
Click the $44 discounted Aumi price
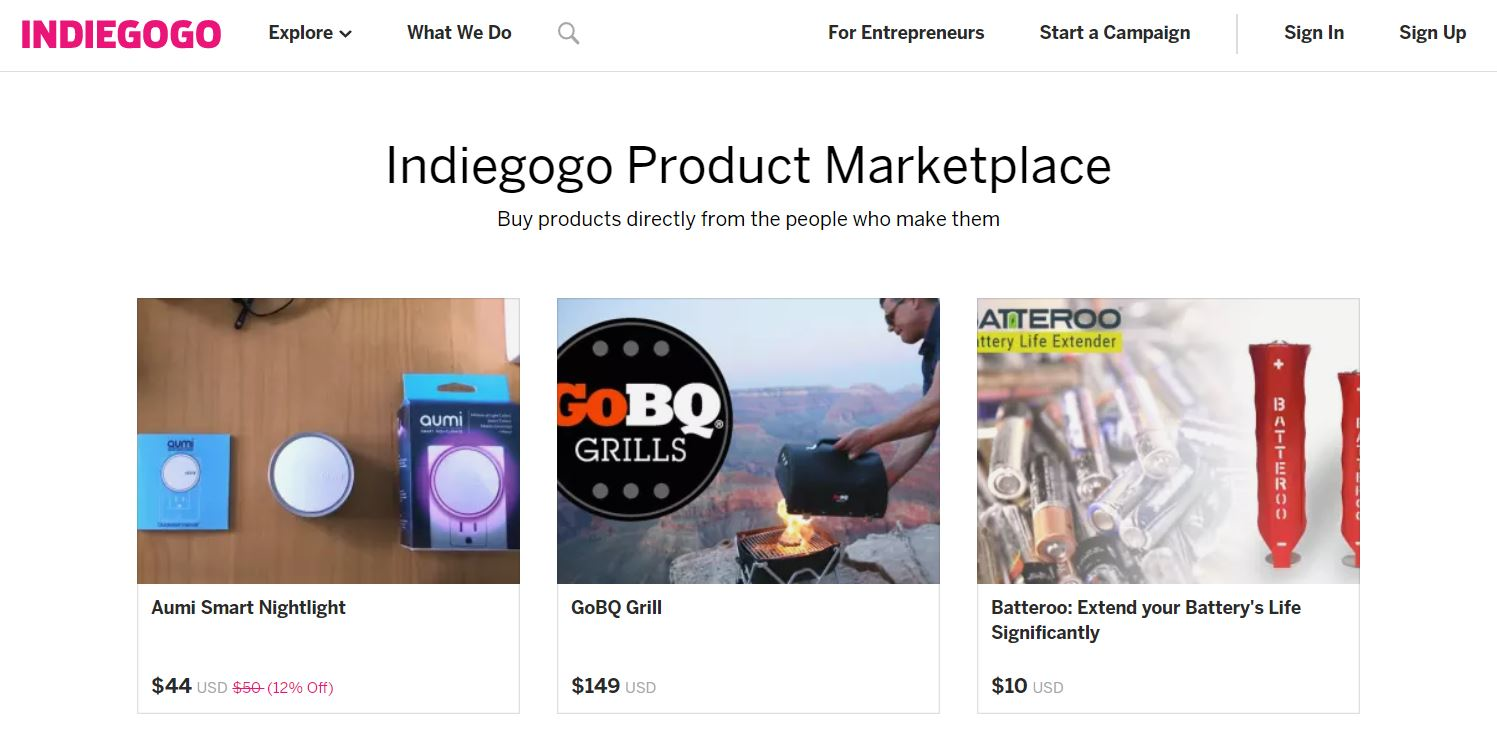point(170,686)
